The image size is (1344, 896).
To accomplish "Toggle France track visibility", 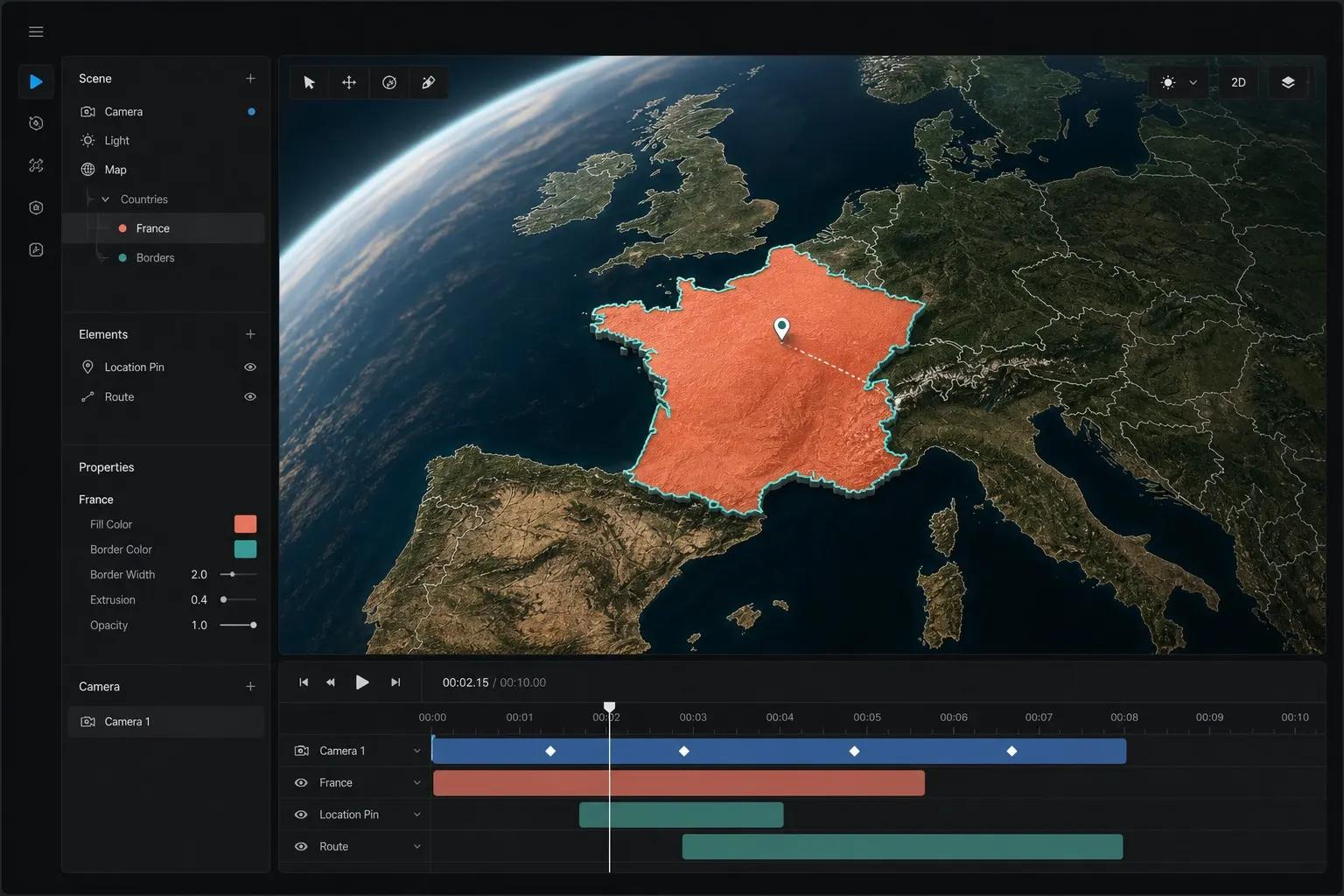I will point(301,783).
